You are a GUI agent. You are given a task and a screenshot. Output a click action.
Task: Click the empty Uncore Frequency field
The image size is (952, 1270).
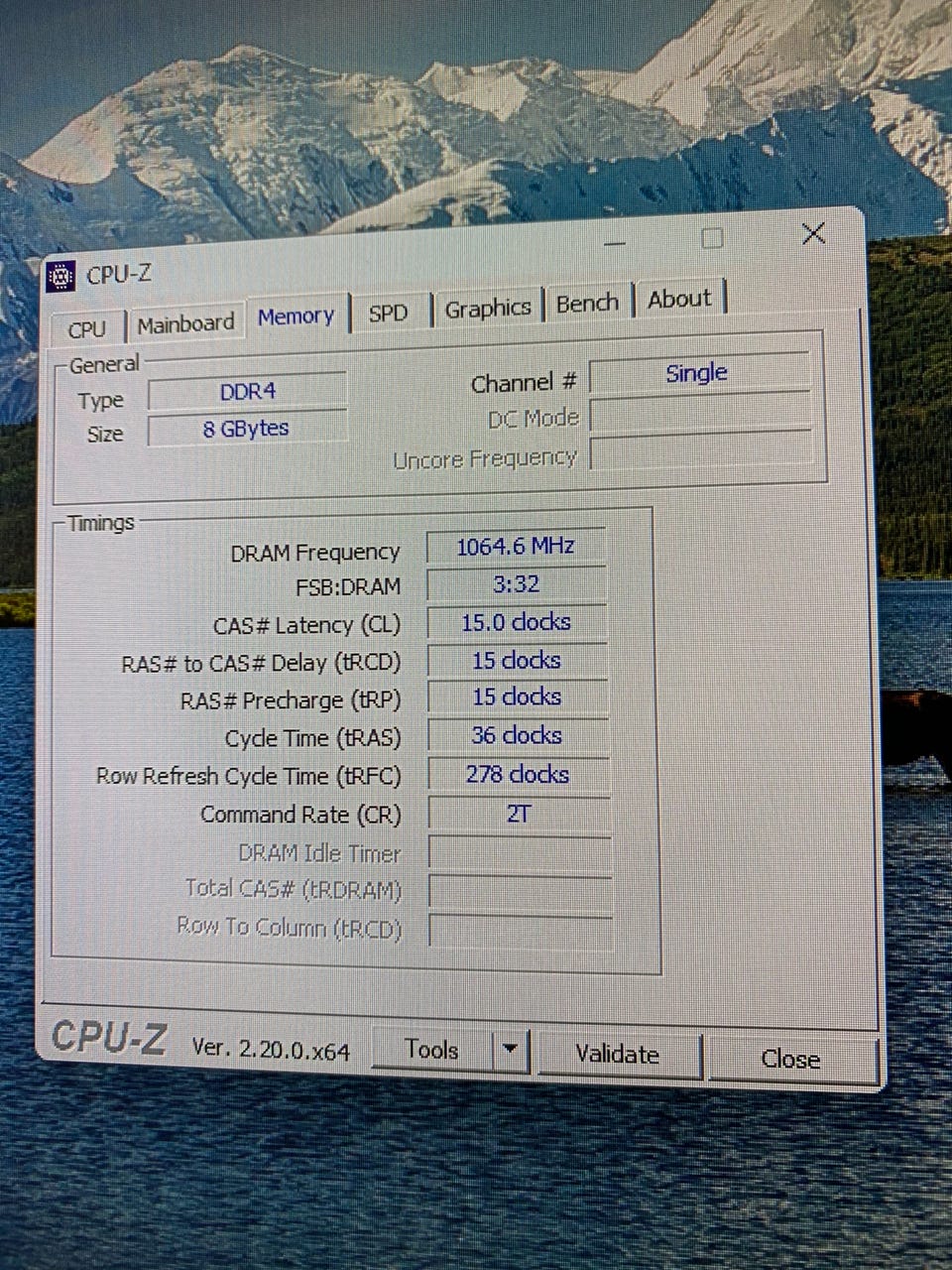coord(701,451)
